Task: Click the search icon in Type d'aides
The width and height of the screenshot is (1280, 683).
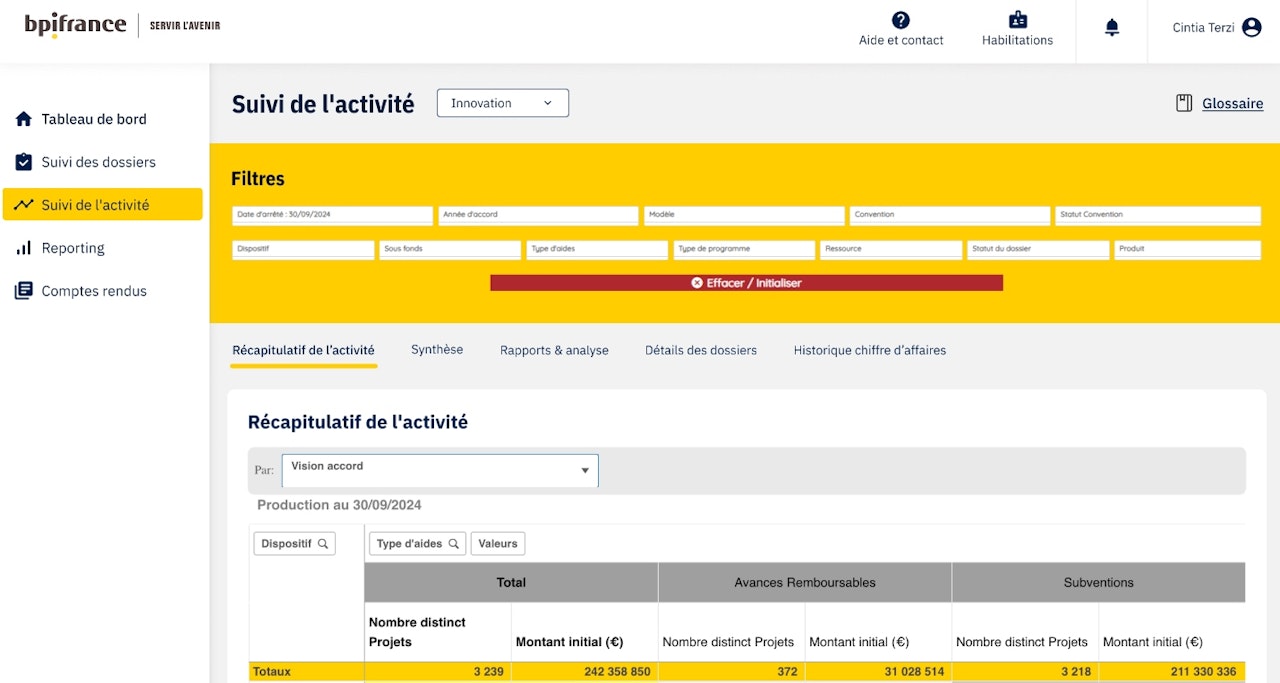Action: point(454,544)
